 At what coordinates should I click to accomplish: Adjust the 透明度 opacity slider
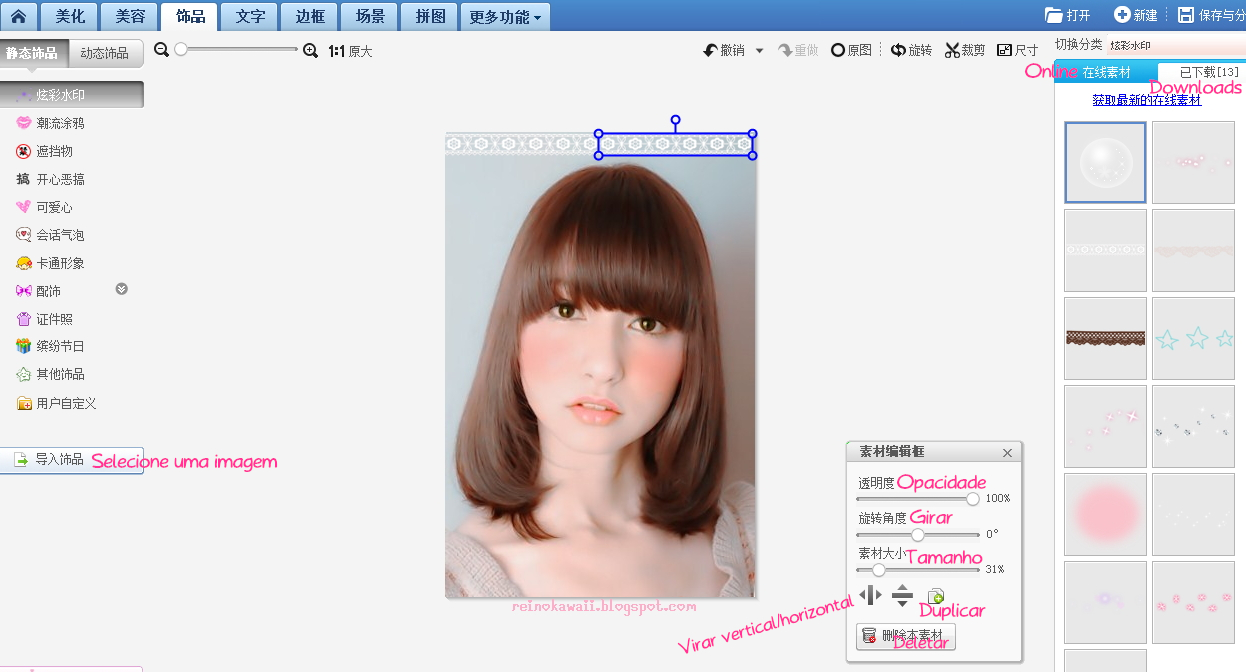click(971, 498)
